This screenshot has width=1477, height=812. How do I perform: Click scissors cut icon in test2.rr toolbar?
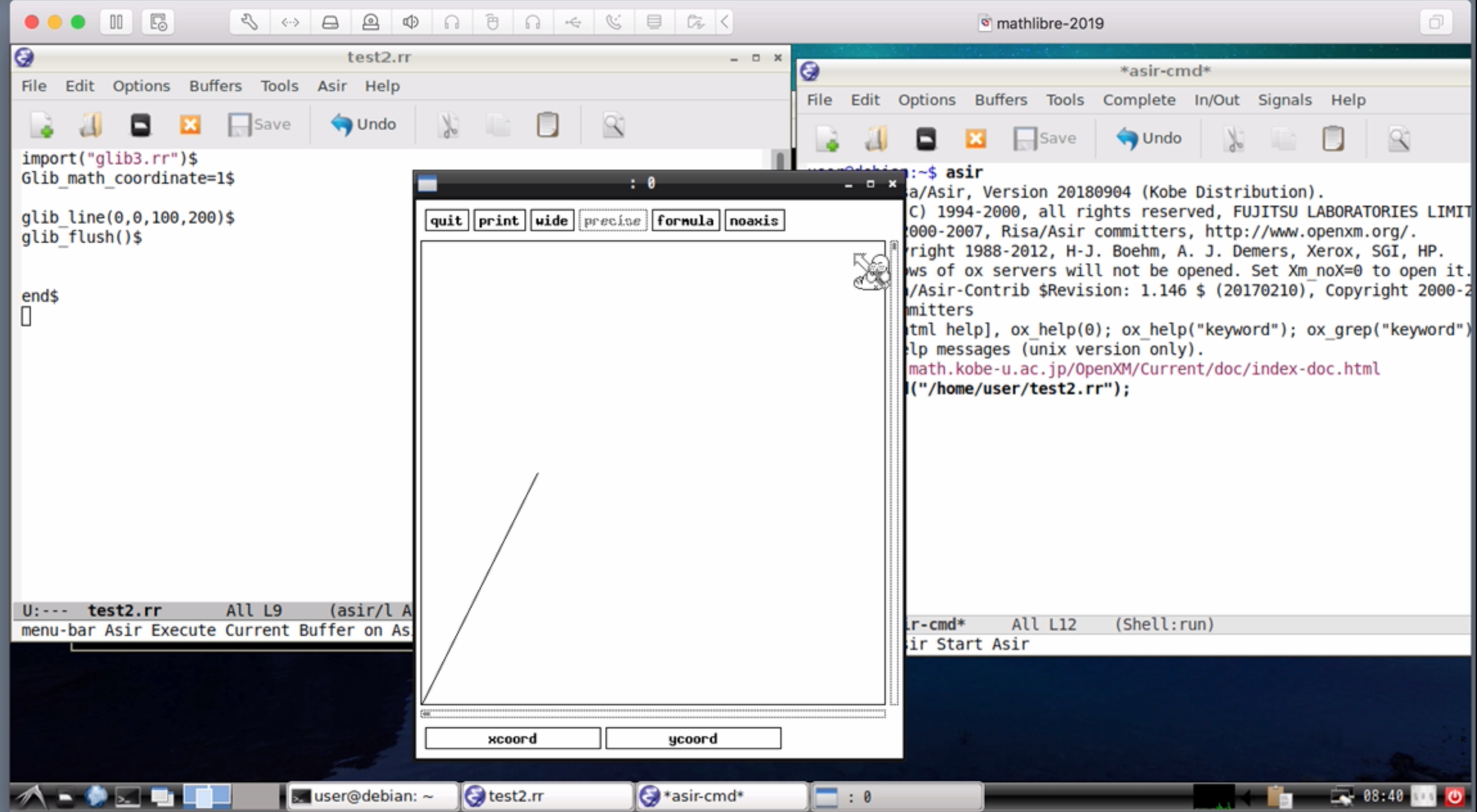[449, 125]
